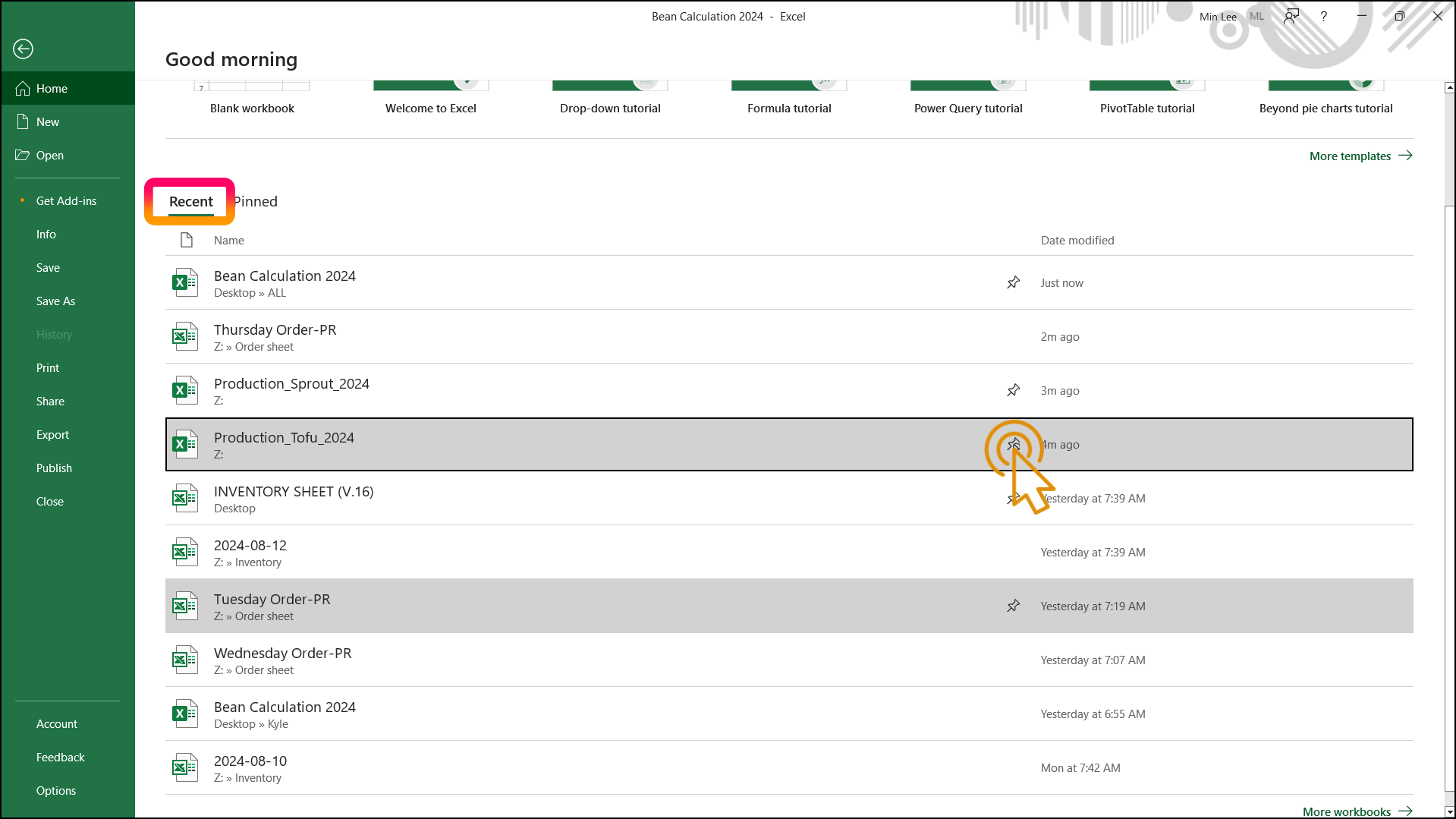Open INVENTORY SHEET (V.16) workbook

point(789,498)
